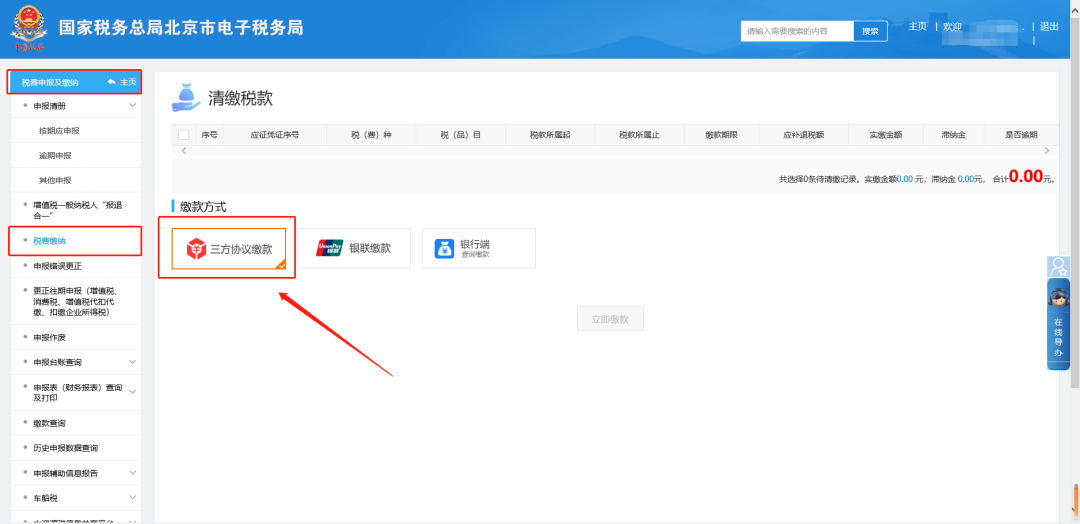Screen dimensions: 1080x524
Task: Click the 主页 back arrow in sidebar header
Action: (112, 81)
